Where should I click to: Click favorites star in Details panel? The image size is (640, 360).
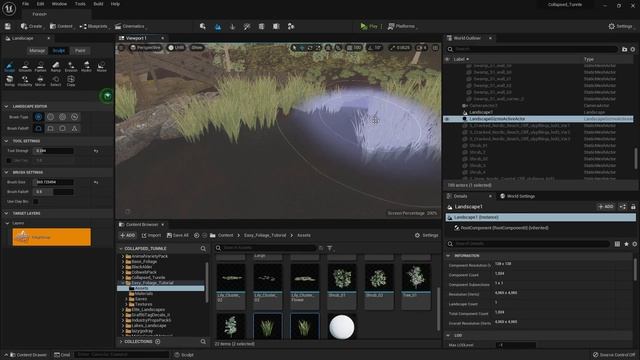[x=626, y=244]
